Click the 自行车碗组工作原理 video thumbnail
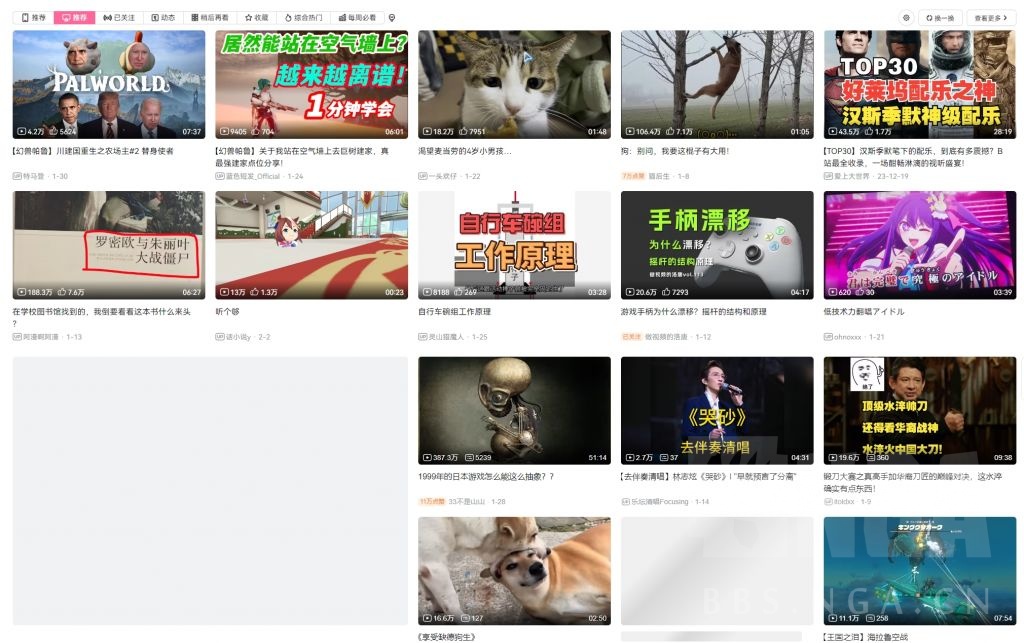Screen dimensions: 1024x643 tap(513, 243)
